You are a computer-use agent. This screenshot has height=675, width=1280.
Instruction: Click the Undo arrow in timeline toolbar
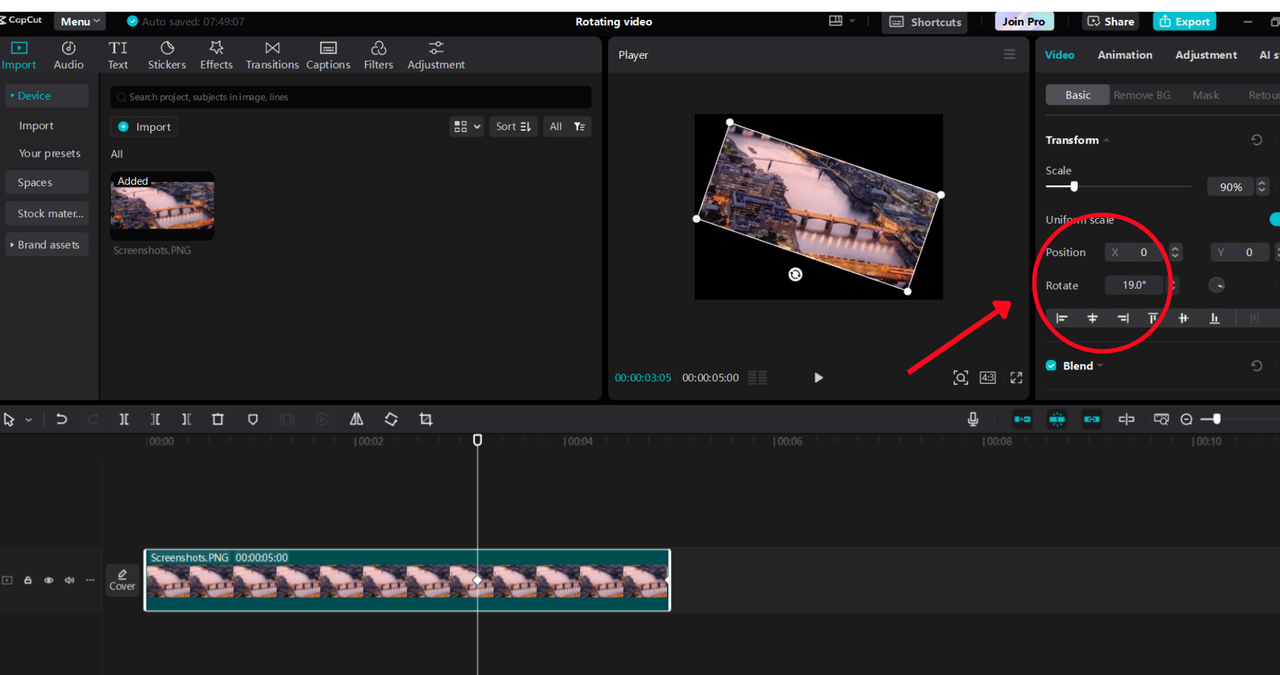pyautogui.click(x=61, y=420)
